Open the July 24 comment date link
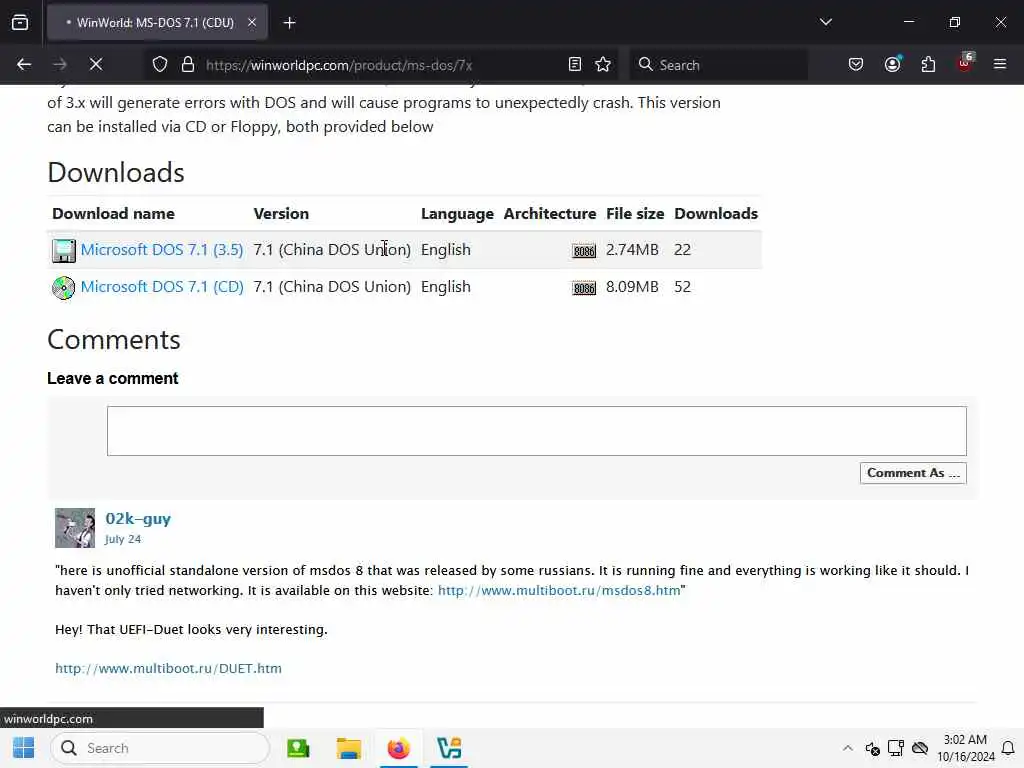The width and height of the screenshot is (1024, 768). point(123,539)
